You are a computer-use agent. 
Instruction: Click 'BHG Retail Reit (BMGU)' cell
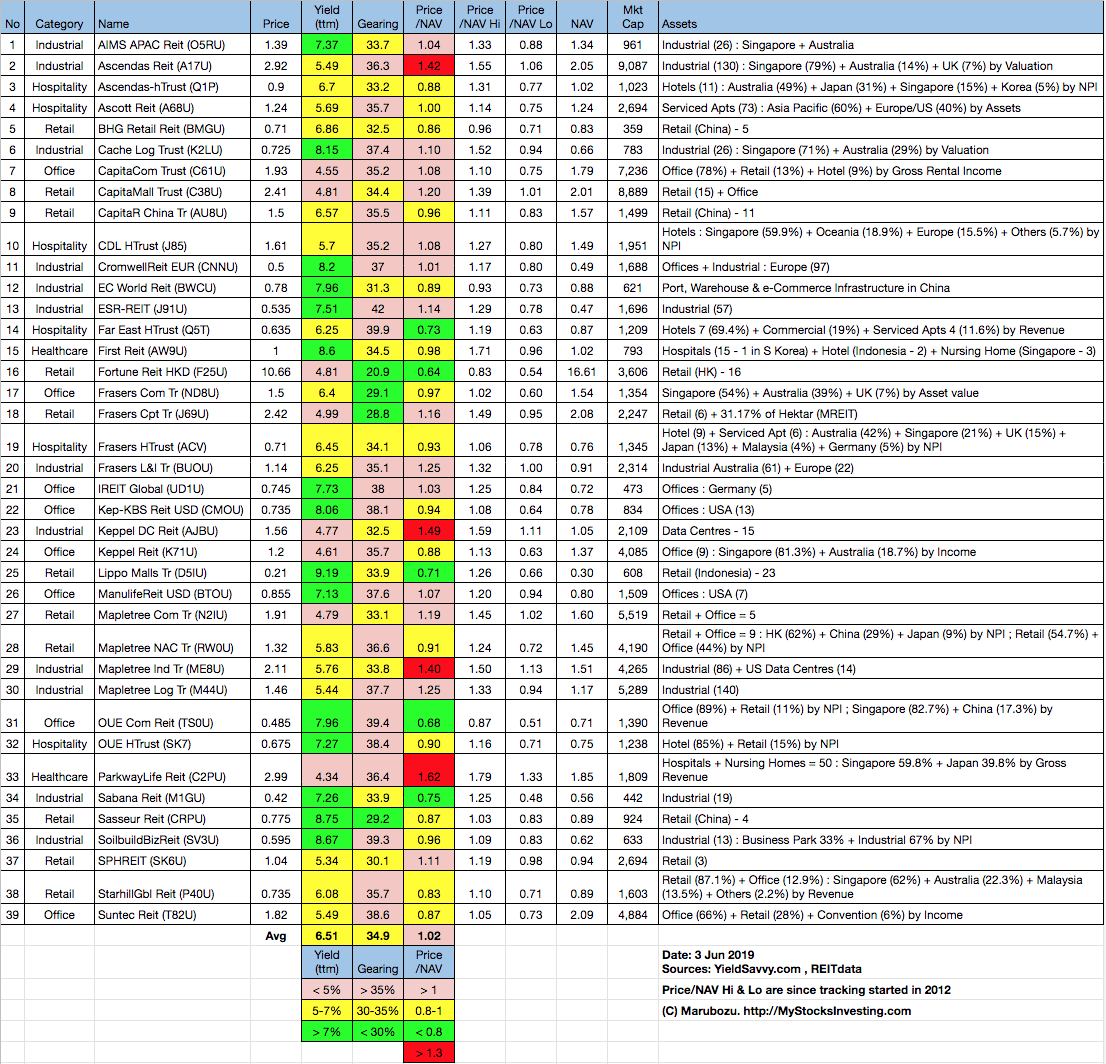pyautogui.click(x=172, y=129)
